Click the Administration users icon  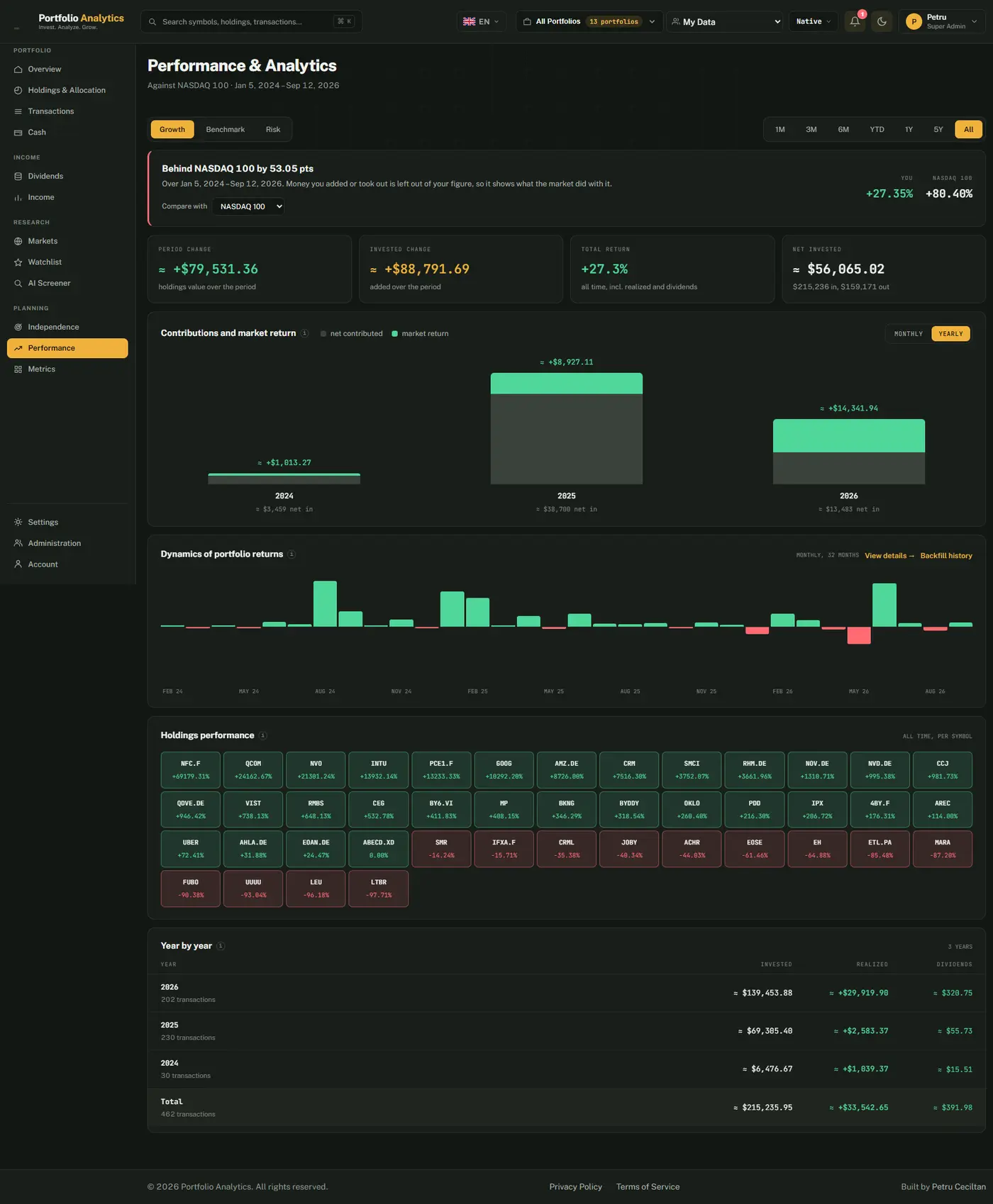pos(18,544)
